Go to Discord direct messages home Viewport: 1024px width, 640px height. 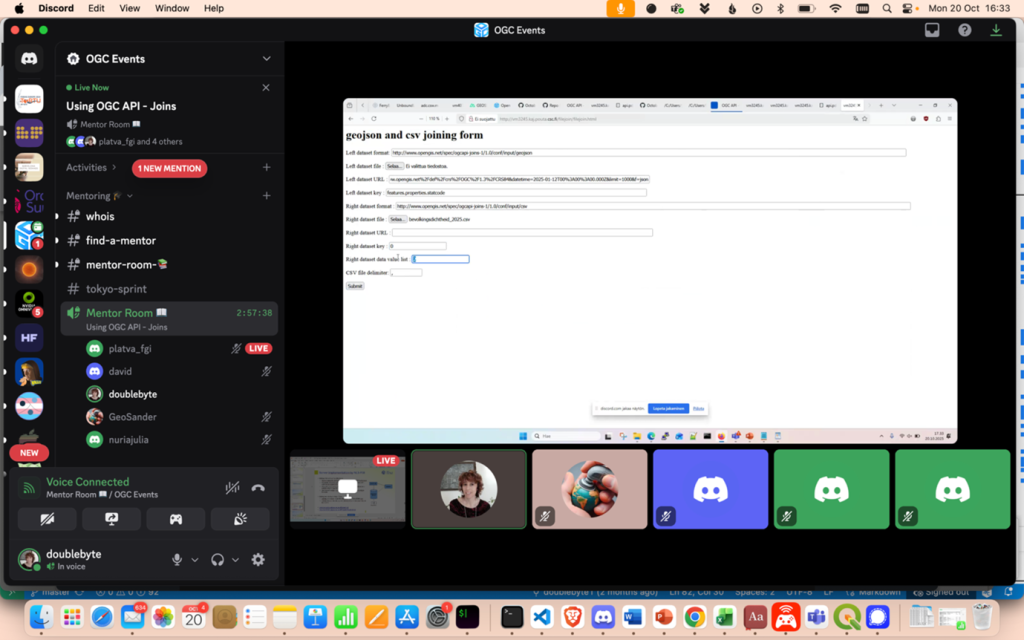(x=29, y=59)
